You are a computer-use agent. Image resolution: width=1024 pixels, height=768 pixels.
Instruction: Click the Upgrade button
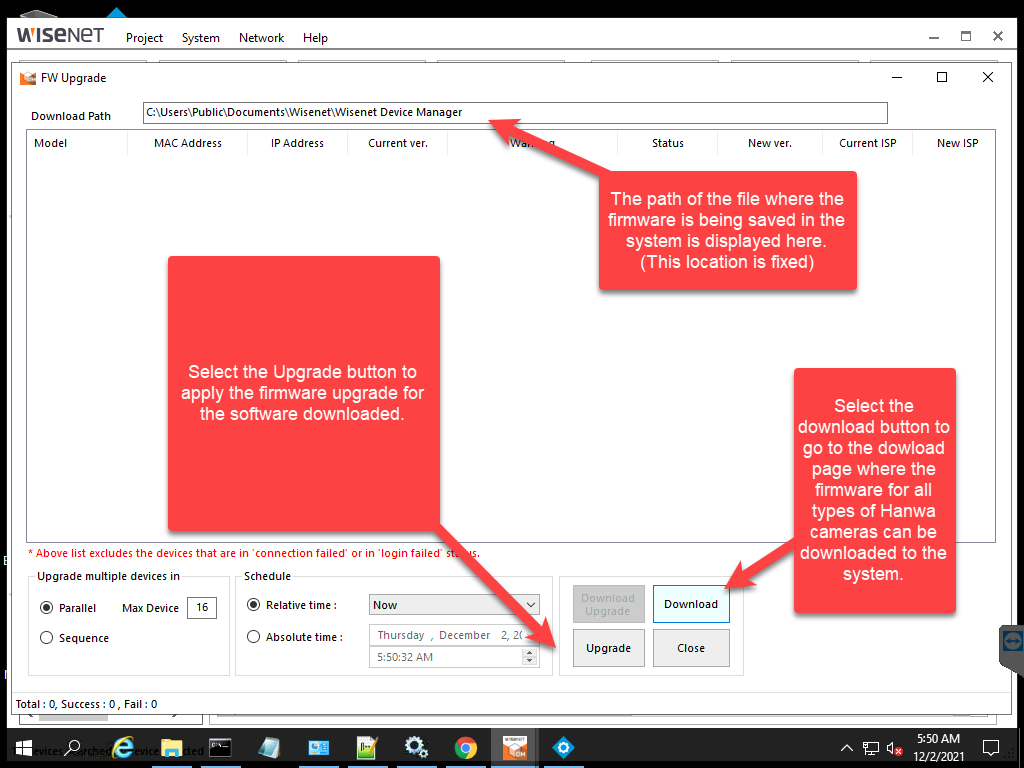coord(608,648)
